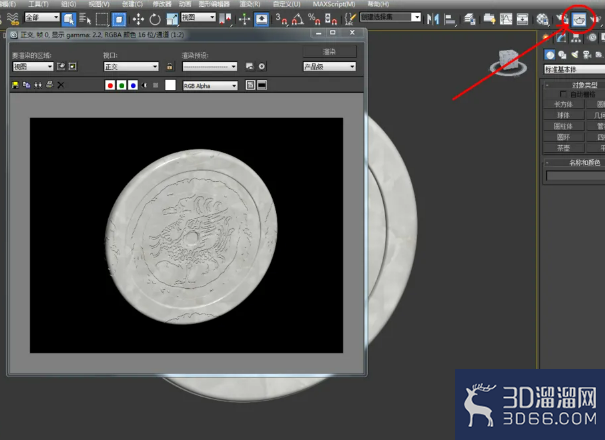The height and width of the screenshot is (440, 605).
Task: Select the Cameras category icon
Action: [x=587, y=55]
